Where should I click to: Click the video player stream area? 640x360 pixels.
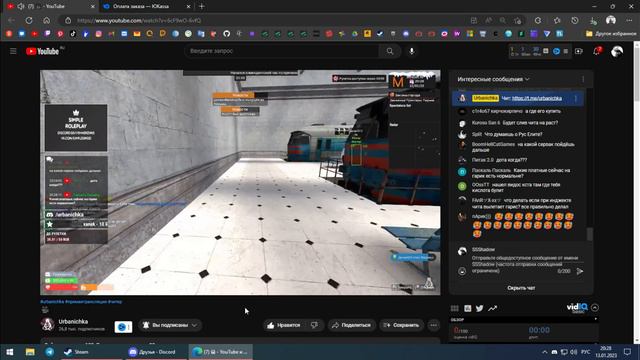coord(240,182)
